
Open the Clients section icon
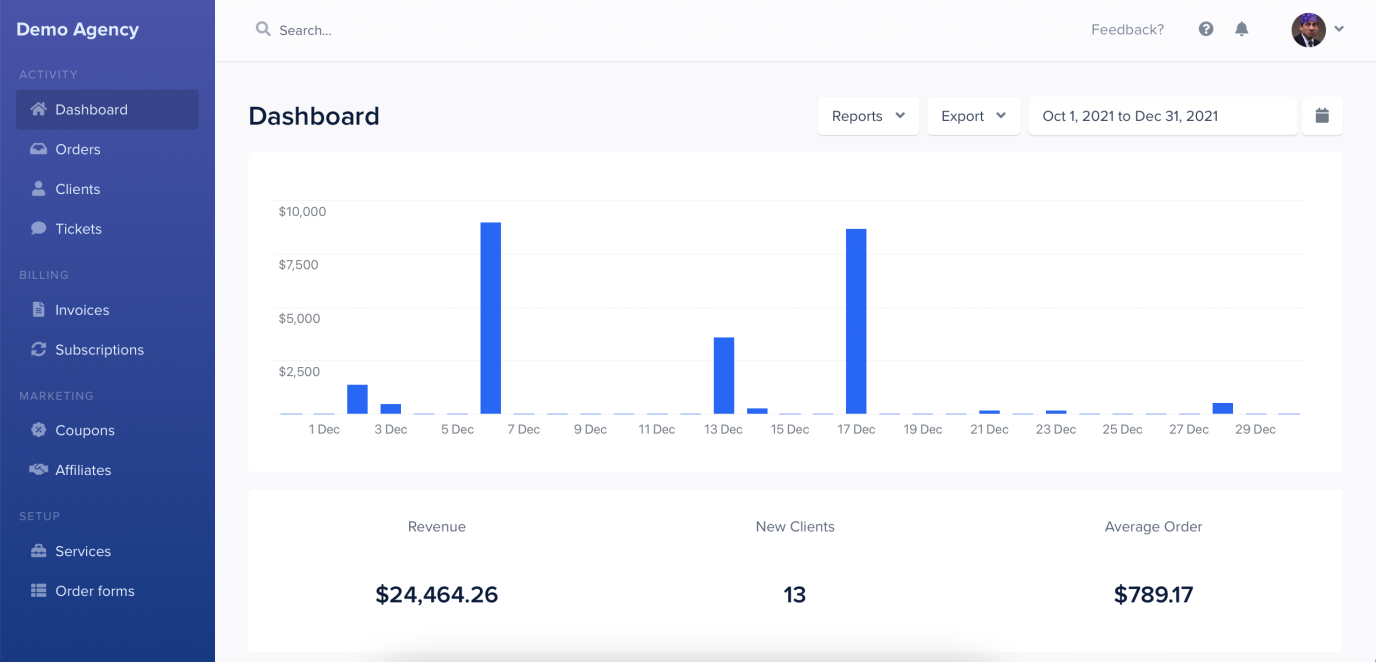tap(38, 188)
